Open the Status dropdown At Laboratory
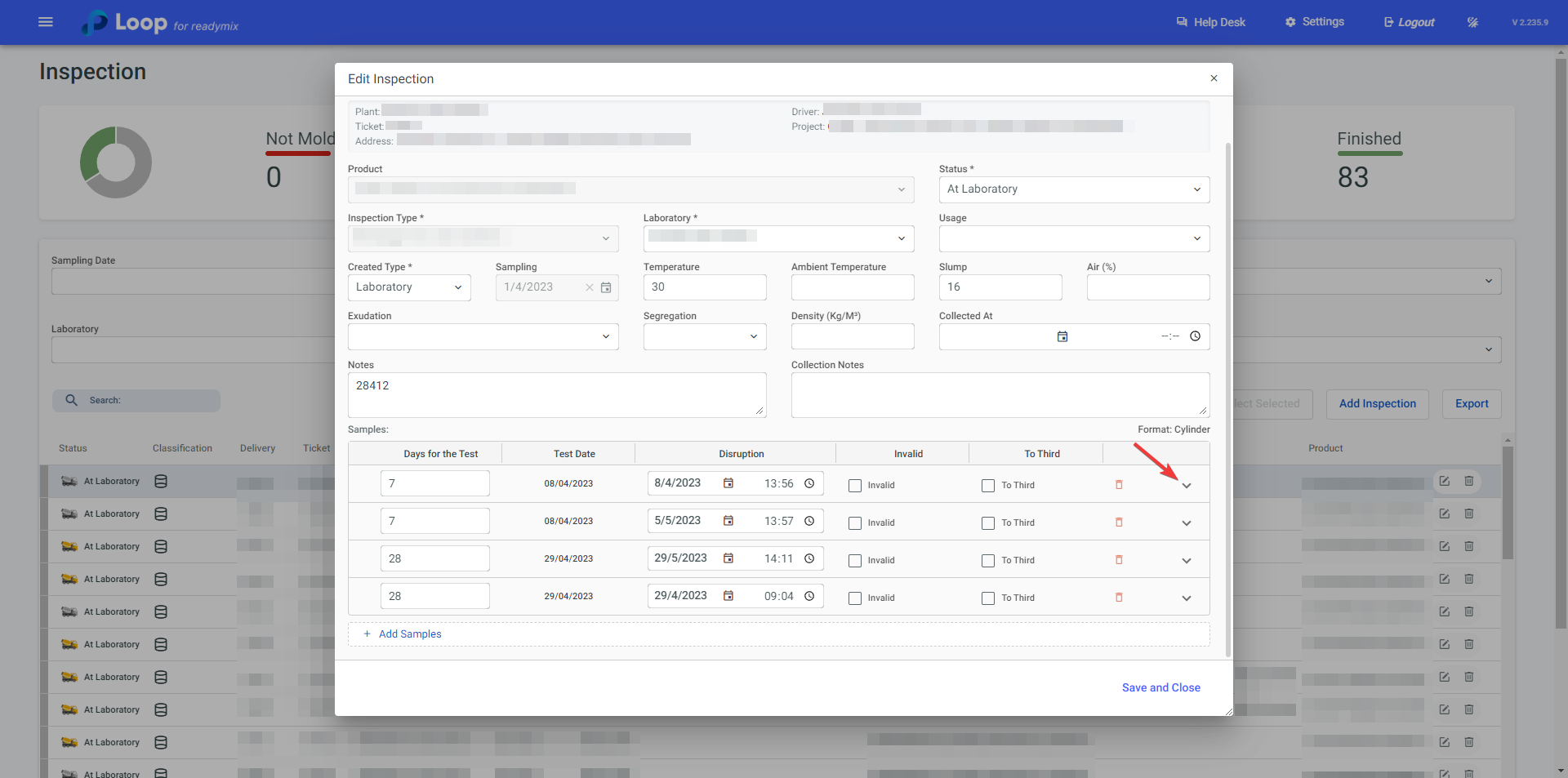 [x=1073, y=189]
